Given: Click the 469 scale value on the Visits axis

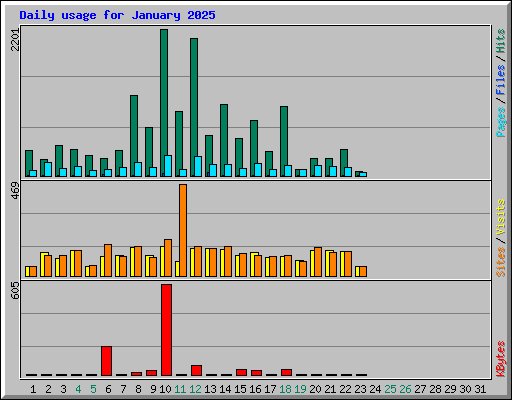Looking at the screenshot, I should [x=16, y=191].
